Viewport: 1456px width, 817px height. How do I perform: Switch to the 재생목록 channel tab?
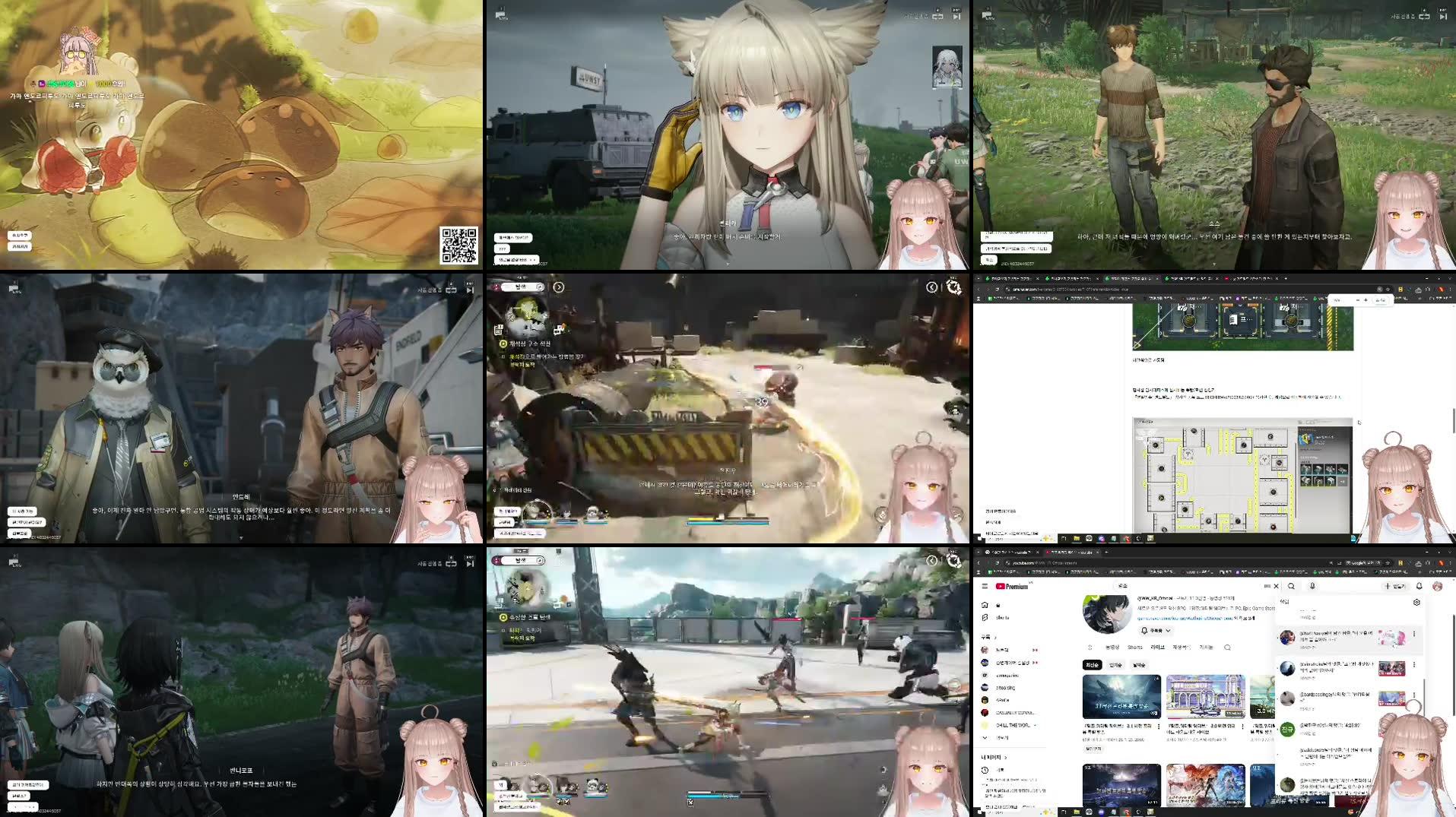(1182, 648)
